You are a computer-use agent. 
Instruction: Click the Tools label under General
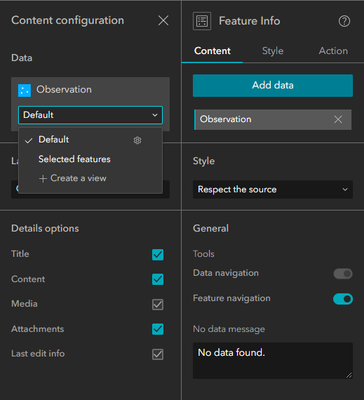pyautogui.click(x=204, y=254)
